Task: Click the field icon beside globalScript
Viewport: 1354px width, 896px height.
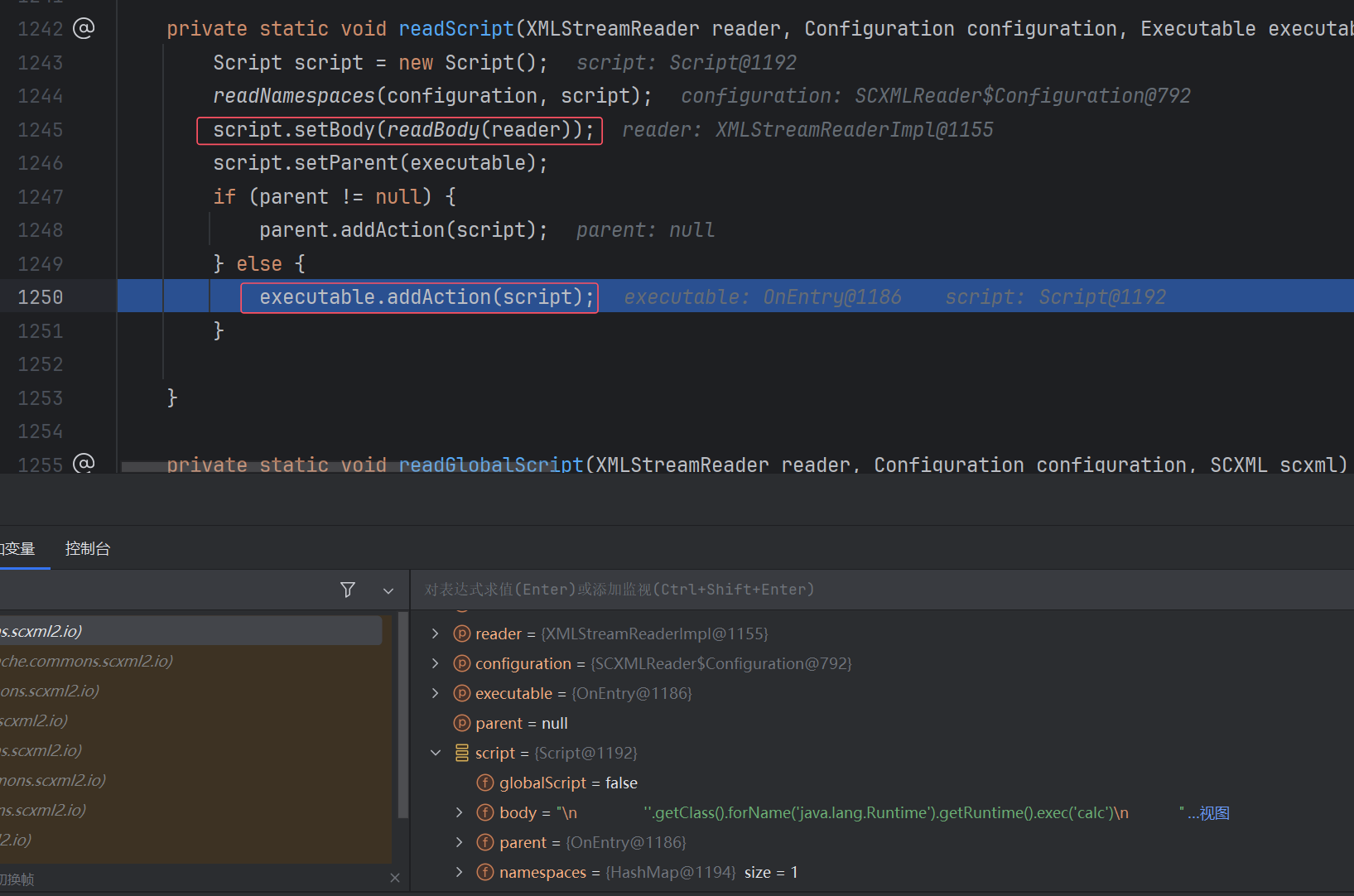Action: point(485,783)
